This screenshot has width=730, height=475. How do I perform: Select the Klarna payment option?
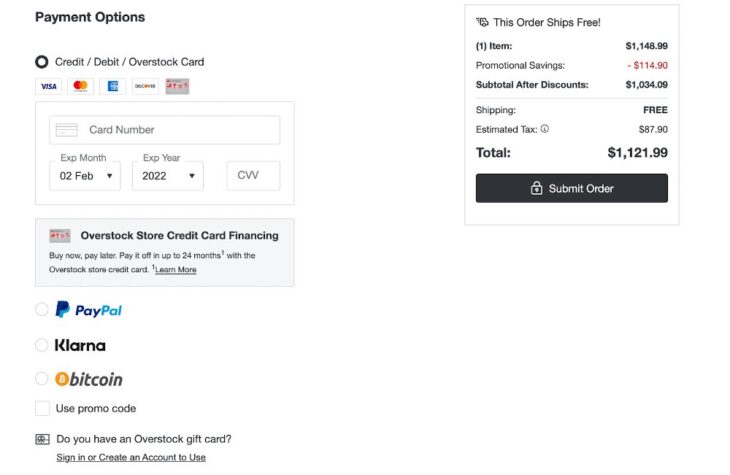tap(42, 345)
